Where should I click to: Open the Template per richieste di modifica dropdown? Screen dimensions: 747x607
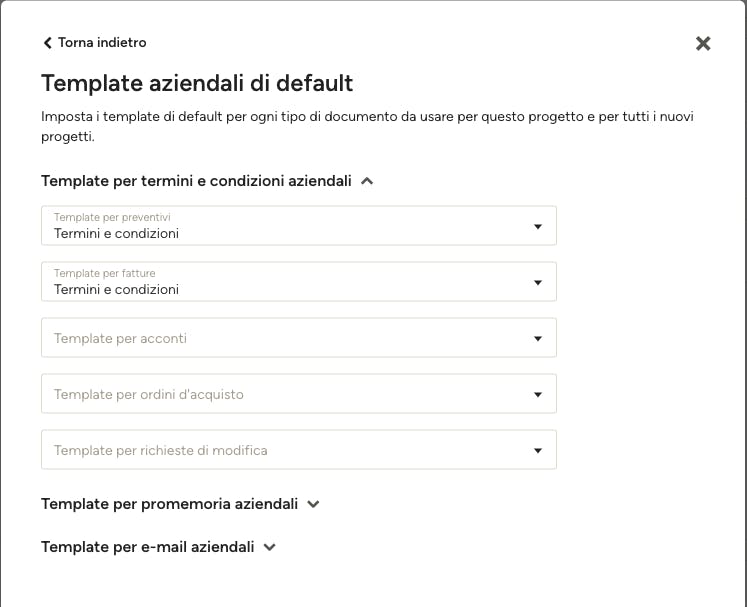[299, 450]
